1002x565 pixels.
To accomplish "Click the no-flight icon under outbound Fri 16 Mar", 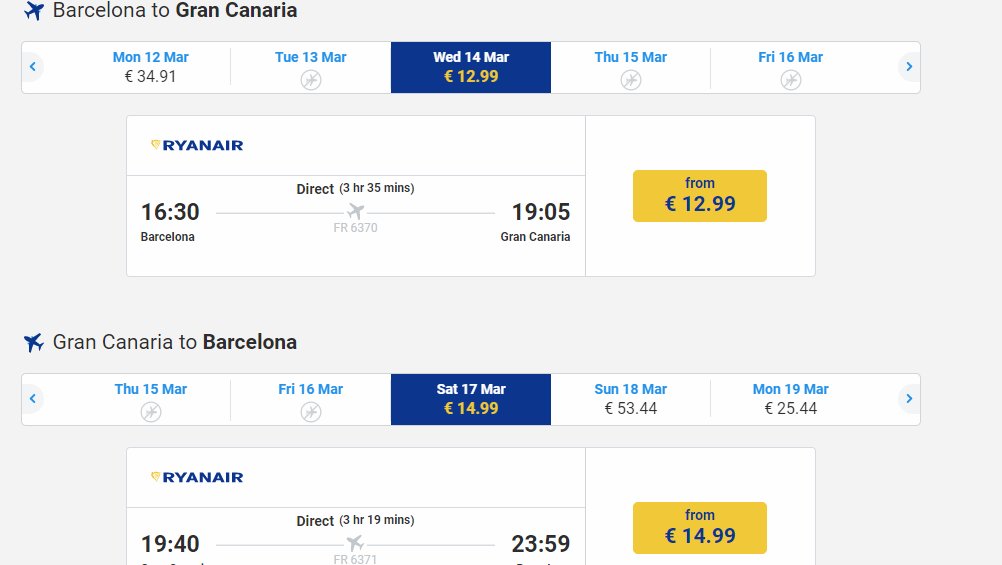I will (790, 80).
